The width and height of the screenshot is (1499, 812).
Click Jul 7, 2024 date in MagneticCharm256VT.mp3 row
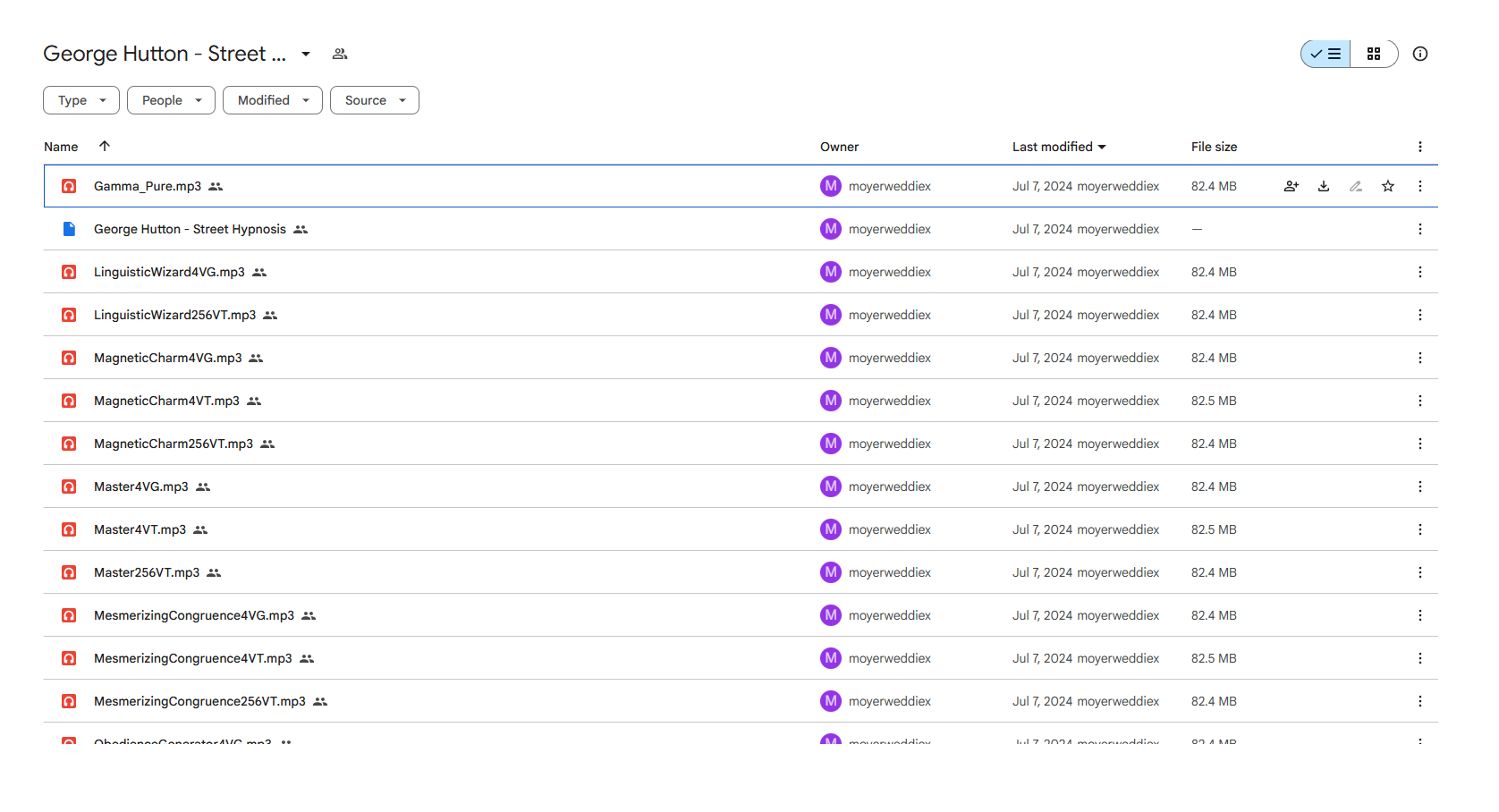pyautogui.click(x=1042, y=444)
